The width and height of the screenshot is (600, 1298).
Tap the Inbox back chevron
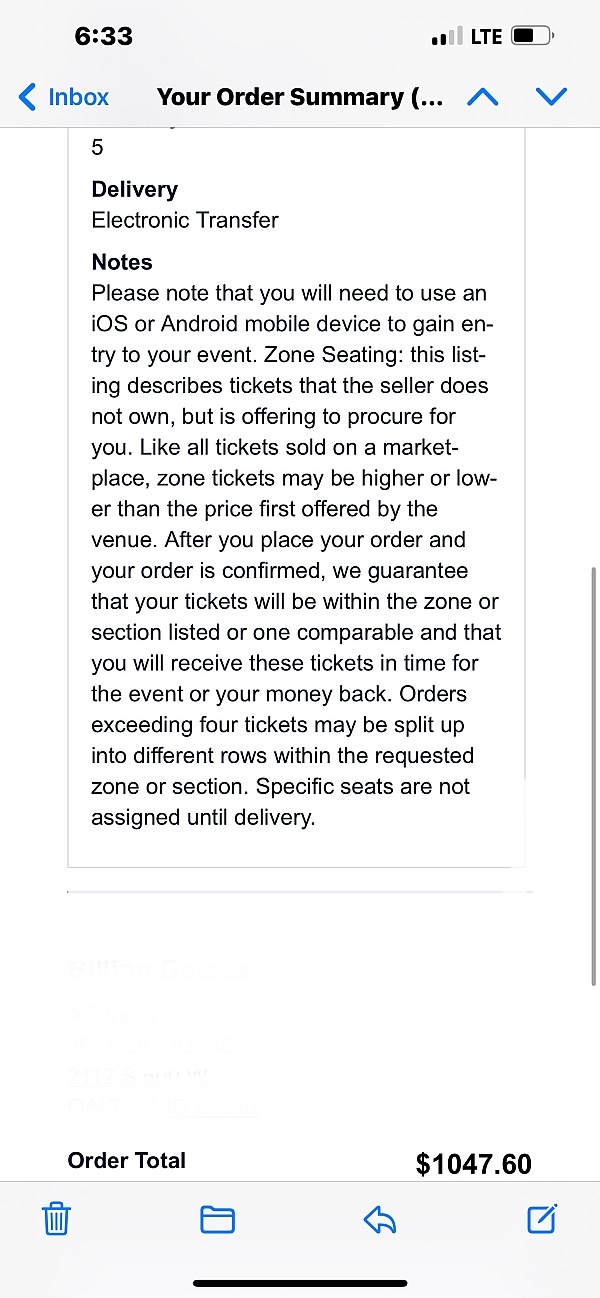pyautogui.click(x=27, y=97)
